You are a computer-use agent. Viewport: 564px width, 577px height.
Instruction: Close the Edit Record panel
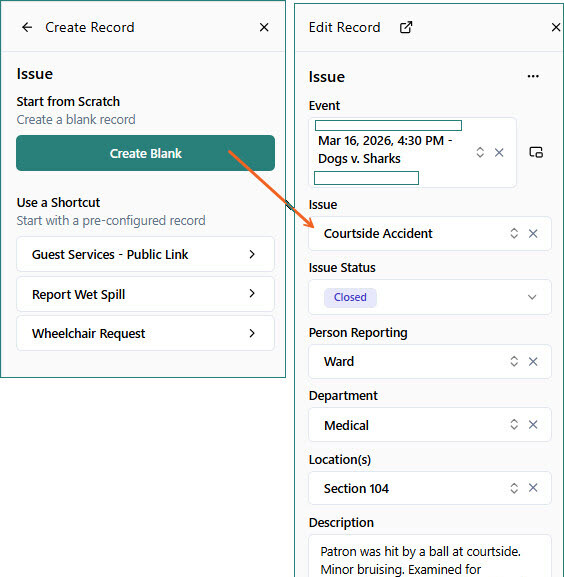pos(556,27)
